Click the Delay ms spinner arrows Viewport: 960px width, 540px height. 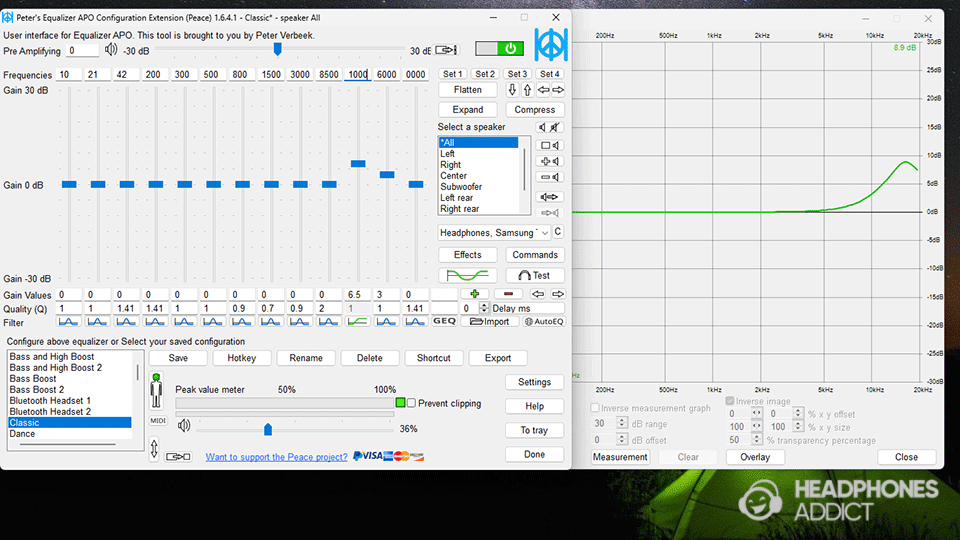[x=485, y=308]
